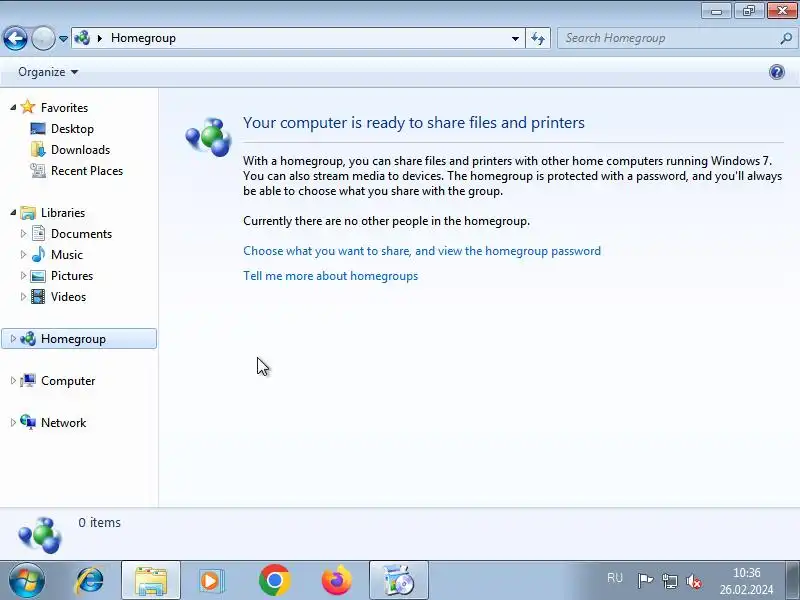800x600 pixels.
Task: Go back with the Back arrow button
Action: (15, 38)
